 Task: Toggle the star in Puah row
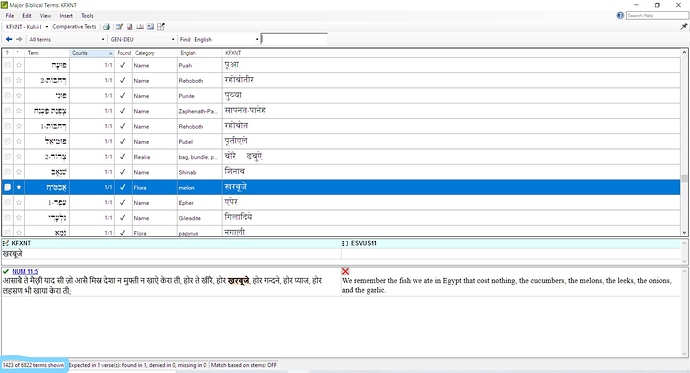tap(18, 65)
